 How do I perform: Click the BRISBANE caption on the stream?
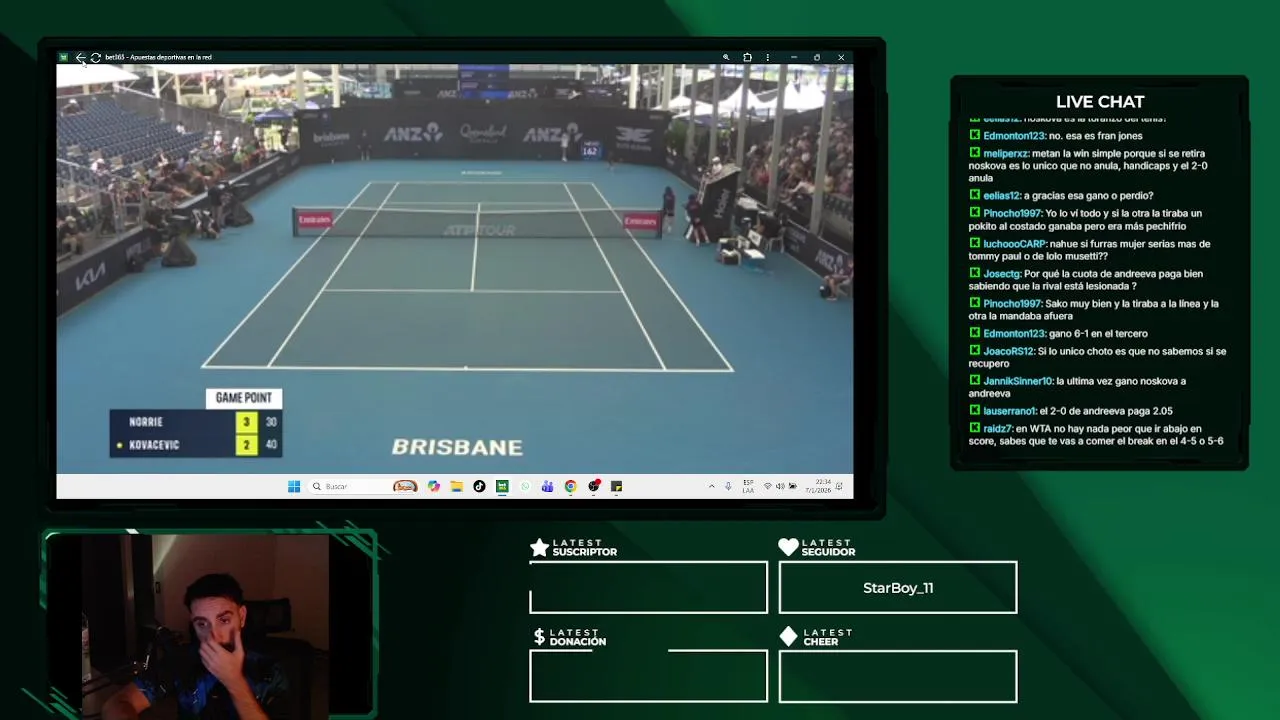click(457, 448)
